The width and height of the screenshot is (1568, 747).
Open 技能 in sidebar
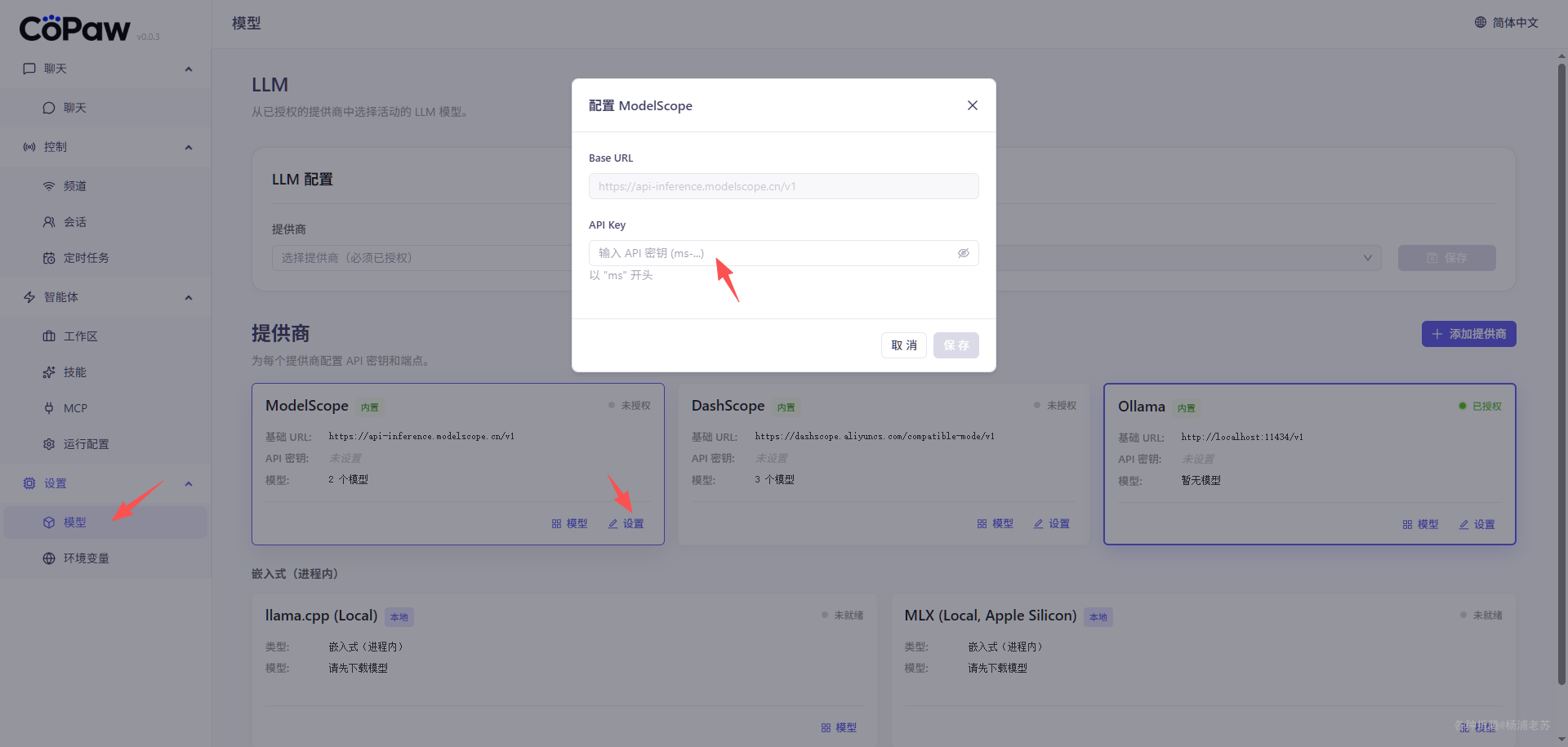coord(105,372)
